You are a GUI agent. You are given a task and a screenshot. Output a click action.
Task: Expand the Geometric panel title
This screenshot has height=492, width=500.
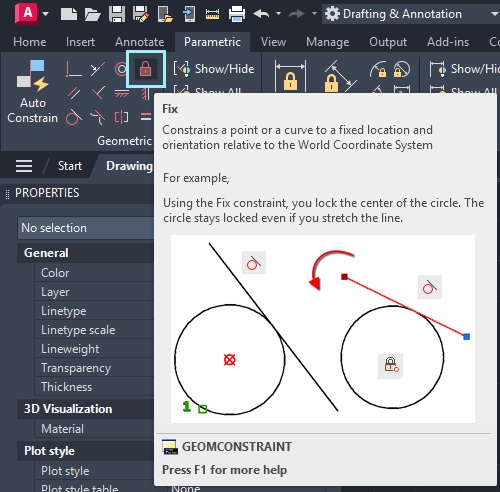[x=124, y=141]
